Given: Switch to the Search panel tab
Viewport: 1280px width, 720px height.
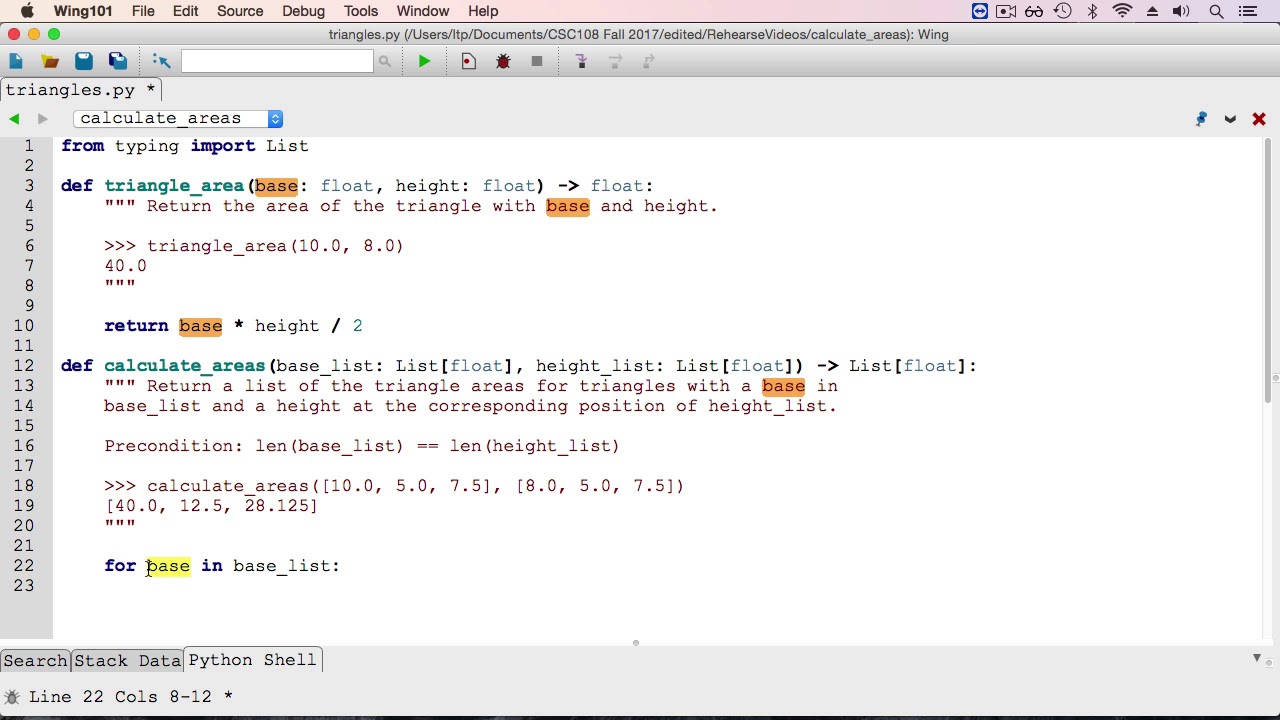Looking at the screenshot, I should pyautogui.click(x=35, y=661).
